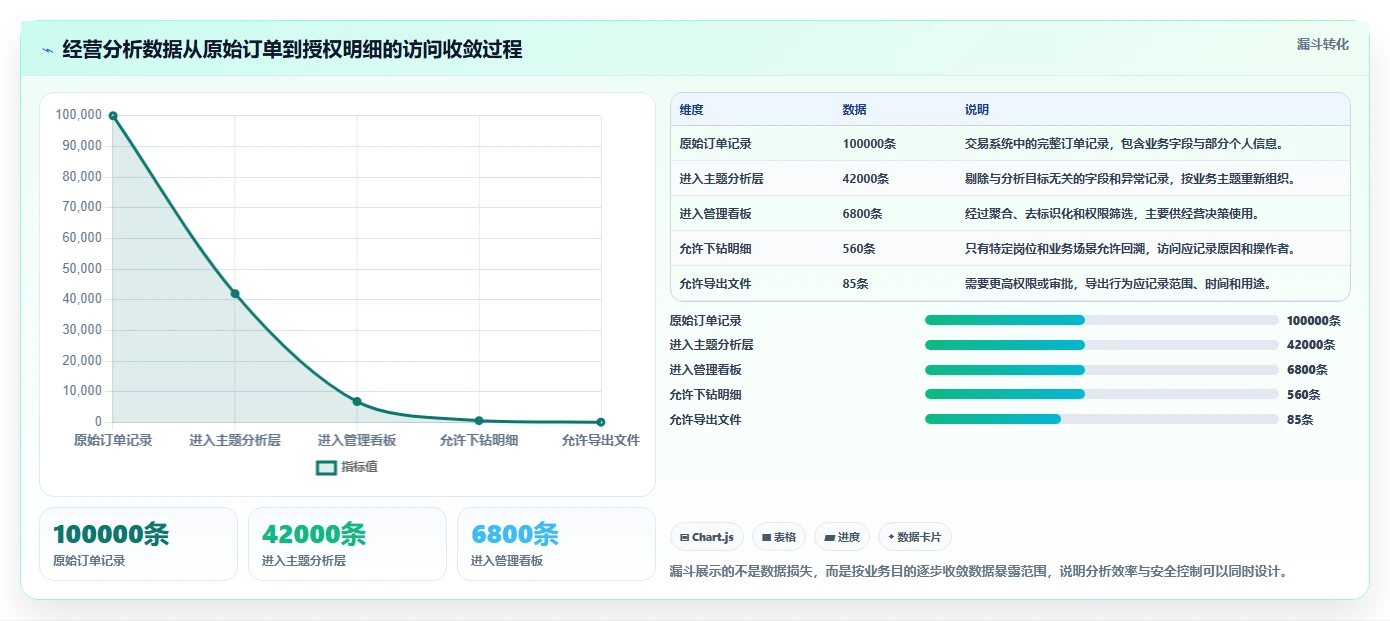Click description starting 剔除与分析目标无关的字段
The height and width of the screenshot is (621, 1390).
tap(1130, 179)
